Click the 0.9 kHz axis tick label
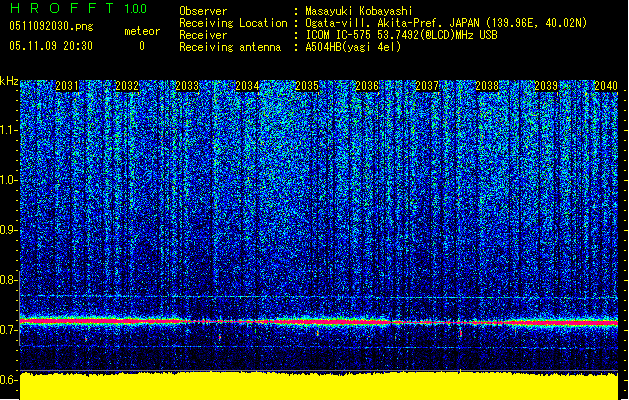Image resolution: width=629 pixels, height=400 pixels. (x=9, y=230)
